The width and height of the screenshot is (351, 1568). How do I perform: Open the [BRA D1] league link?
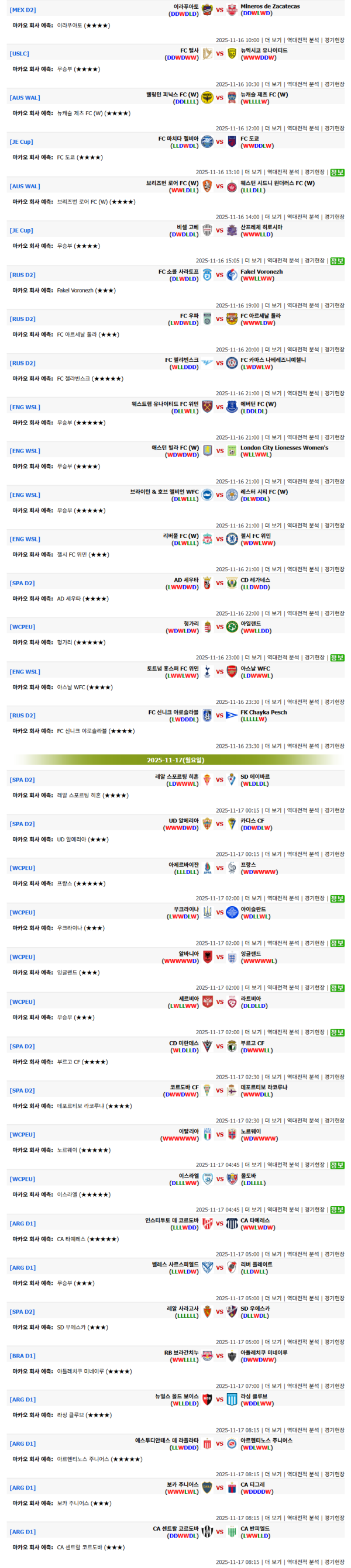pos(23,1356)
